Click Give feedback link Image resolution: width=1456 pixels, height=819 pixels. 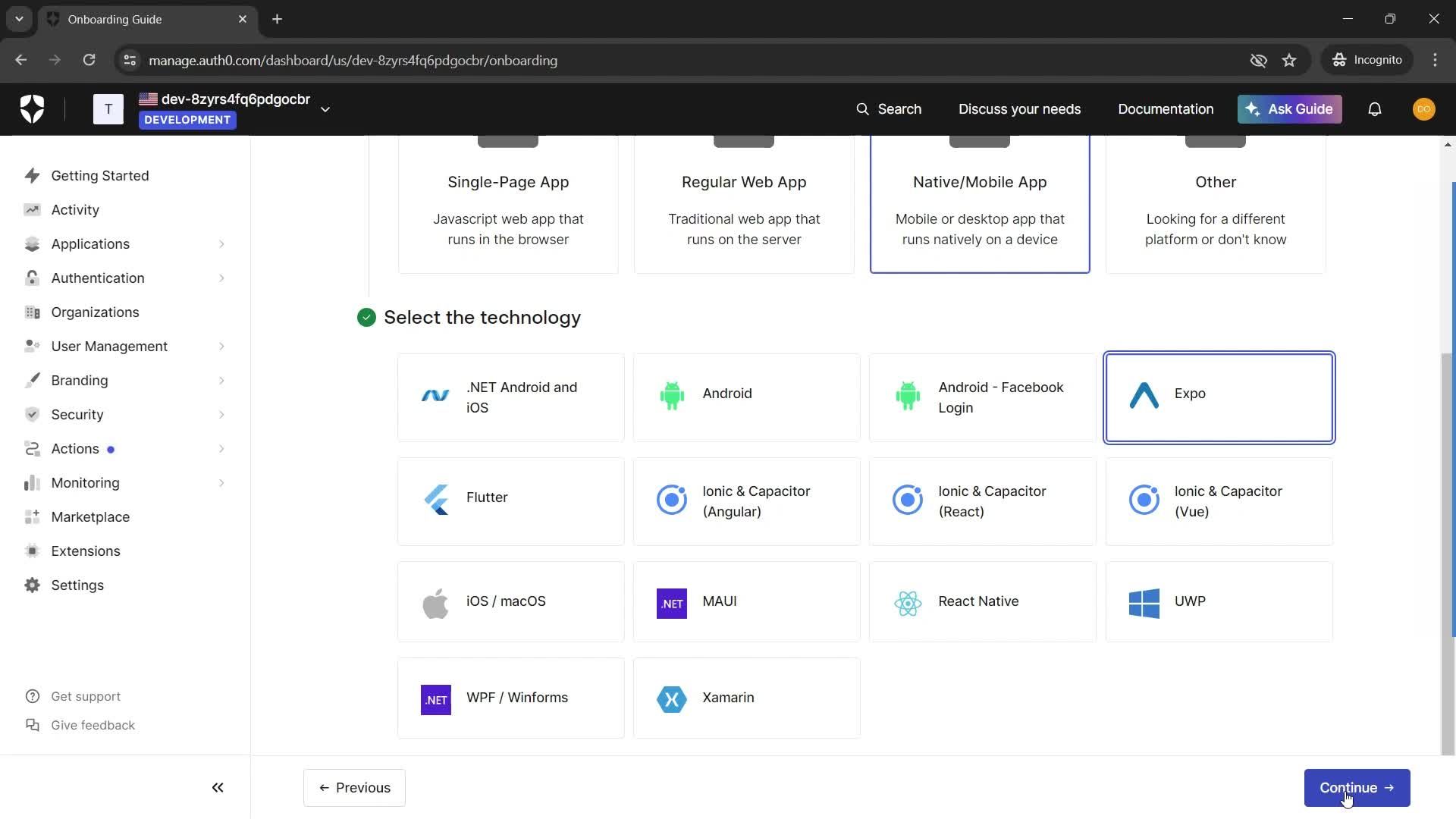(93, 725)
